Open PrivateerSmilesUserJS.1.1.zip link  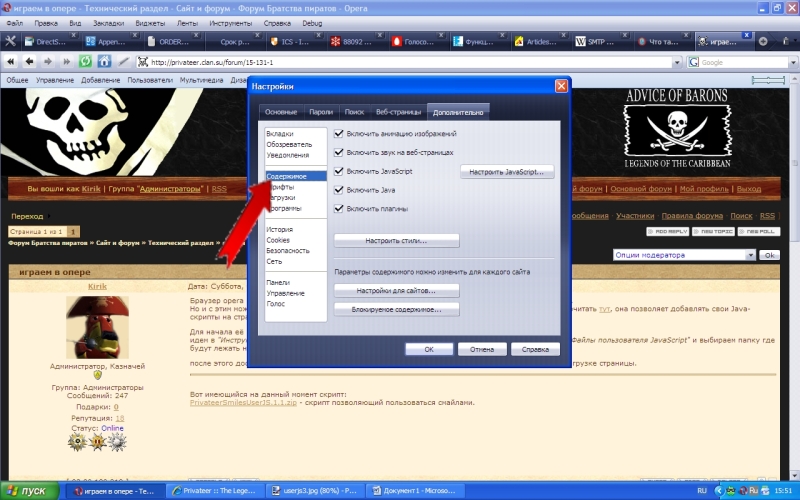243,403
